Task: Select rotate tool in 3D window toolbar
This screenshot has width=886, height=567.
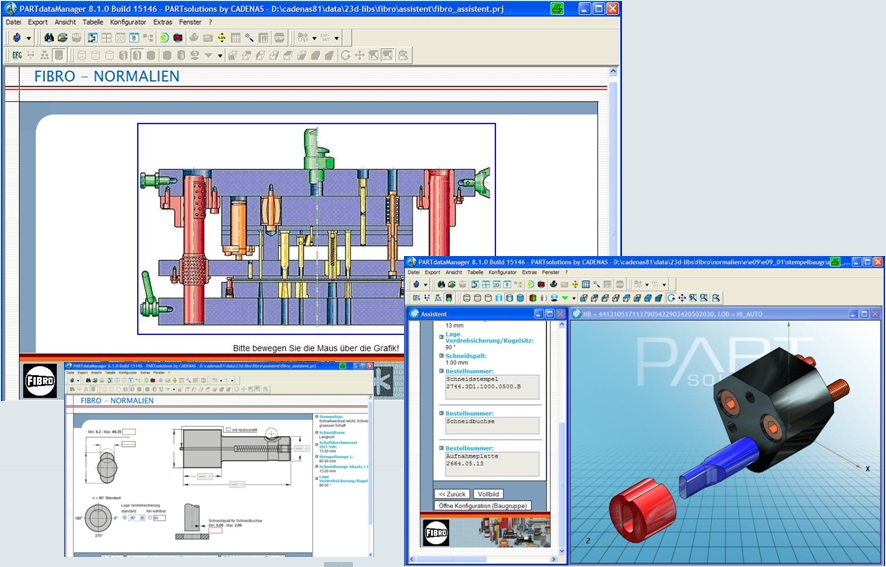Action: pos(672,298)
